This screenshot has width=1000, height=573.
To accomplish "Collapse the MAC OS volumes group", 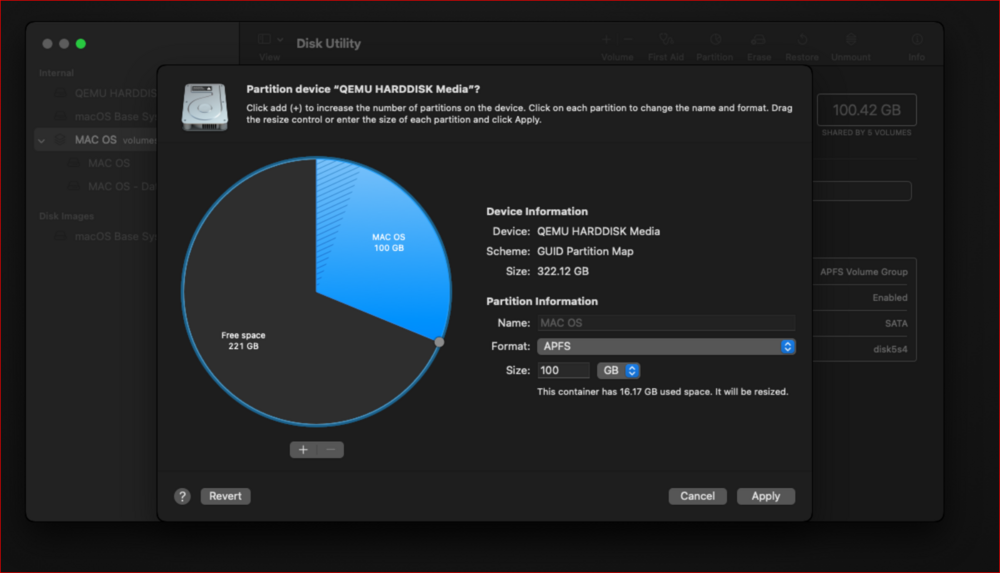I will coord(41,140).
